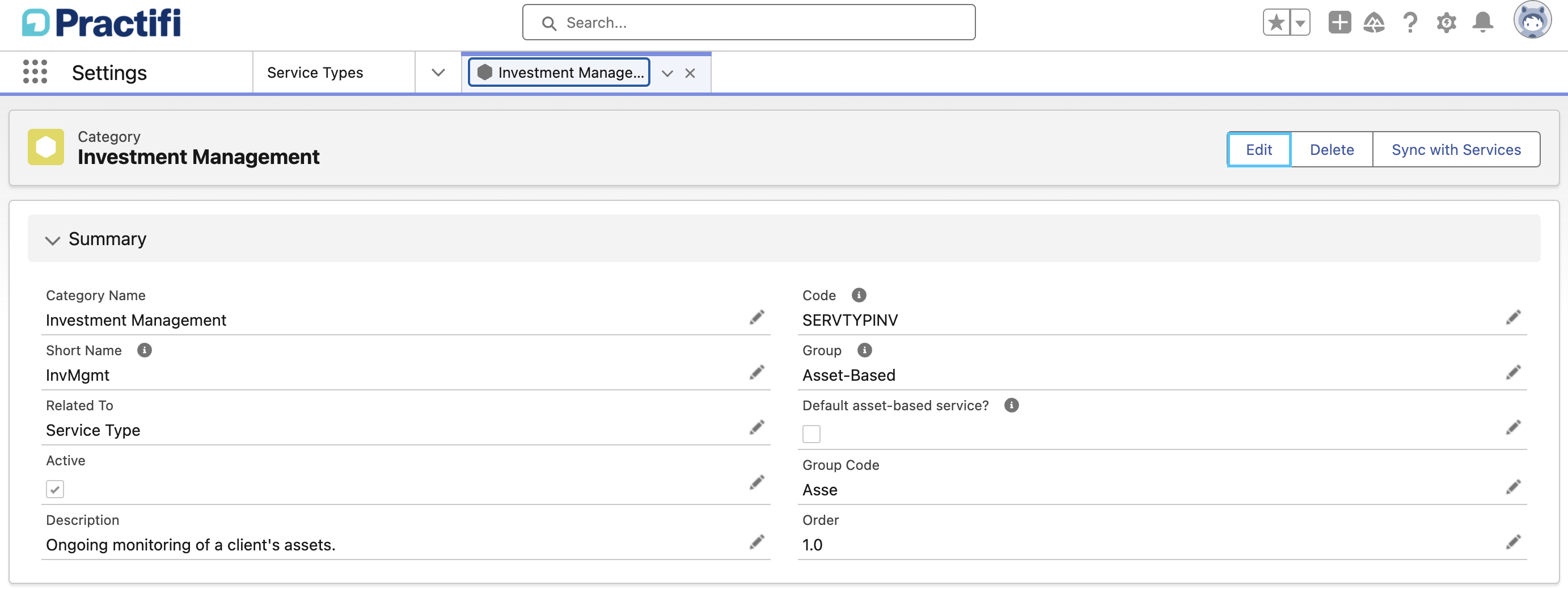Edit the Description field pencil
Image resolution: width=1568 pixels, height=589 pixels.
756,542
